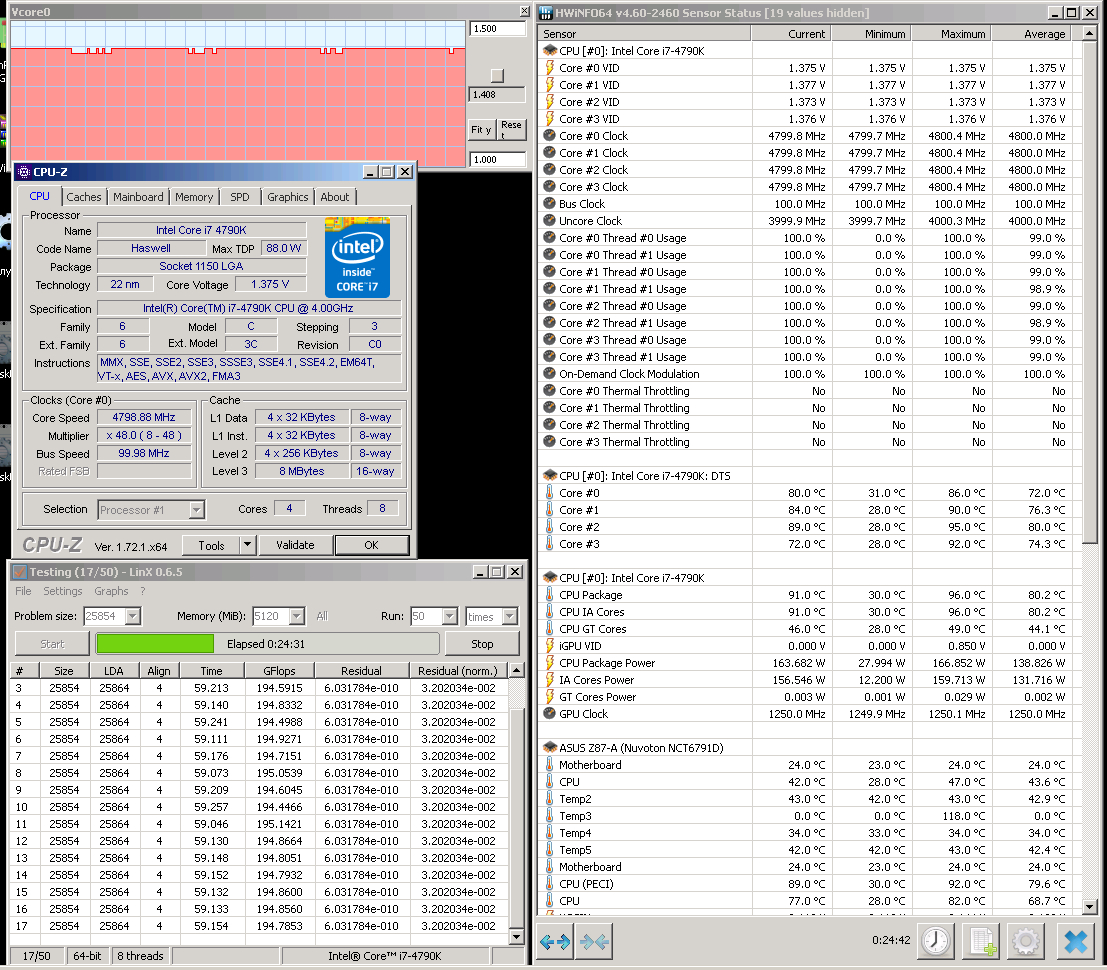Click the 'Fit y' button in Vcore0 graph
This screenshot has height=970, width=1107.
click(x=481, y=129)
